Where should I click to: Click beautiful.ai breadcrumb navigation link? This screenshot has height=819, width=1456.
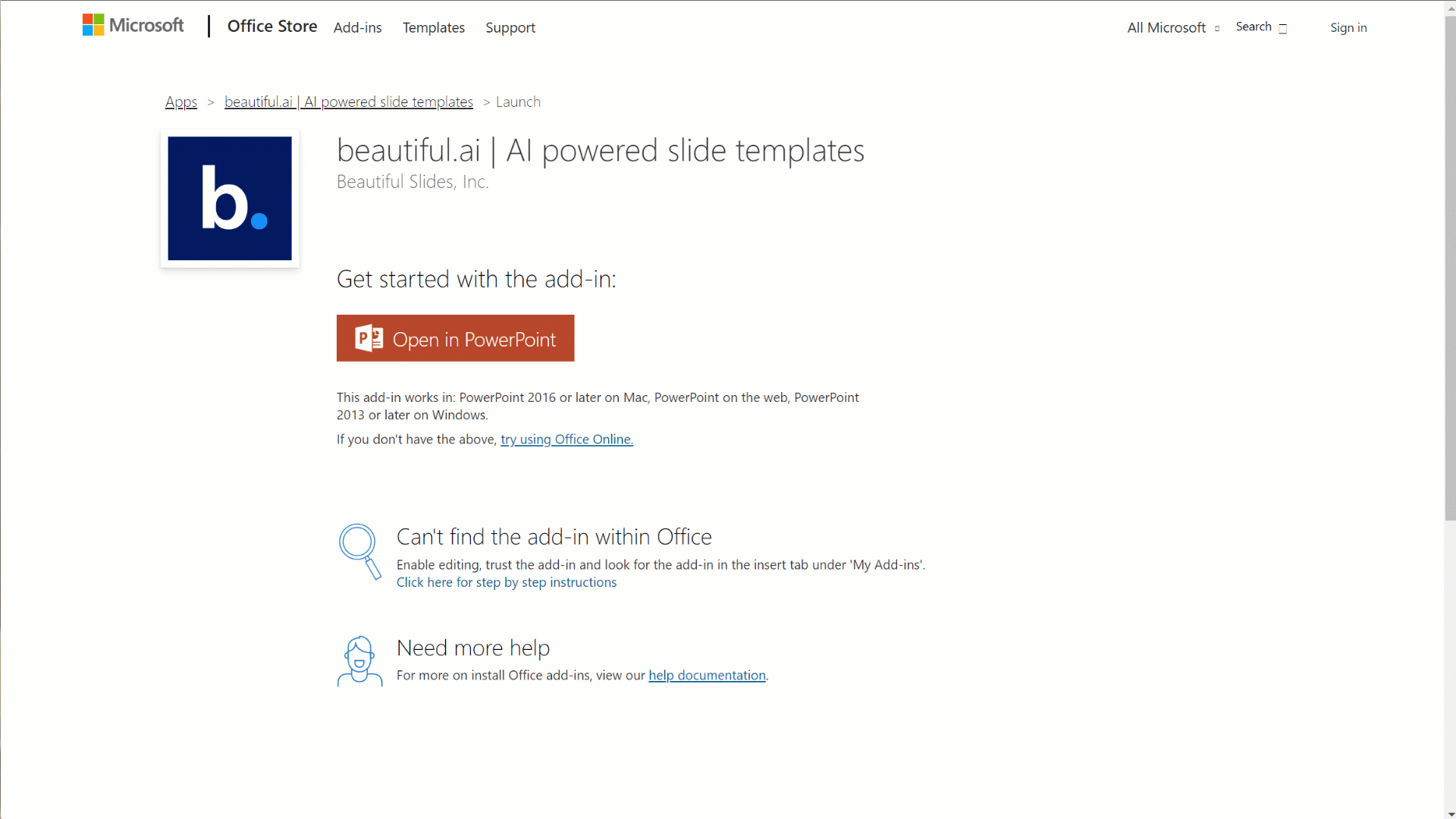pyautogui.click(x=349, y=101)
